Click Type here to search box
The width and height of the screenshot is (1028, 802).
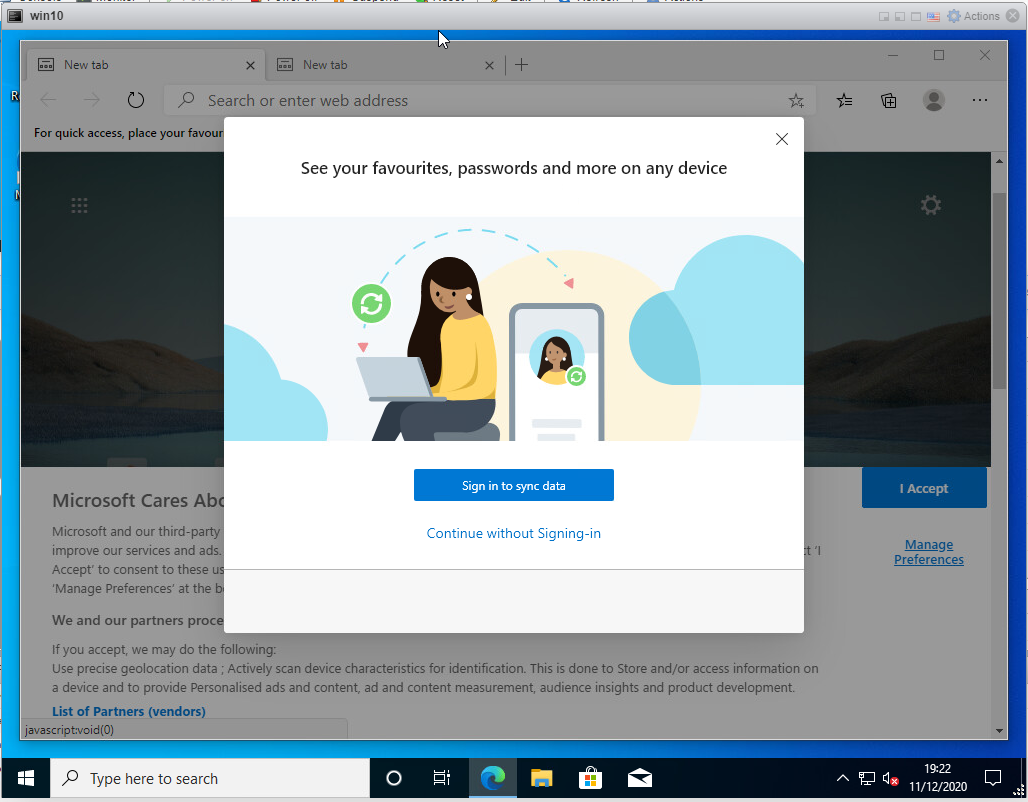click(x=210, y=778)
